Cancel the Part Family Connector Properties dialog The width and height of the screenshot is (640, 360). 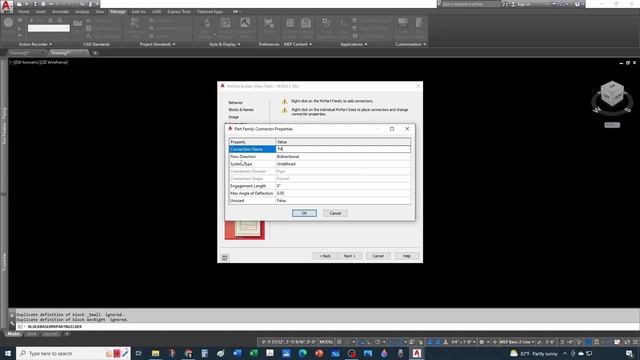tap(335, 213)
